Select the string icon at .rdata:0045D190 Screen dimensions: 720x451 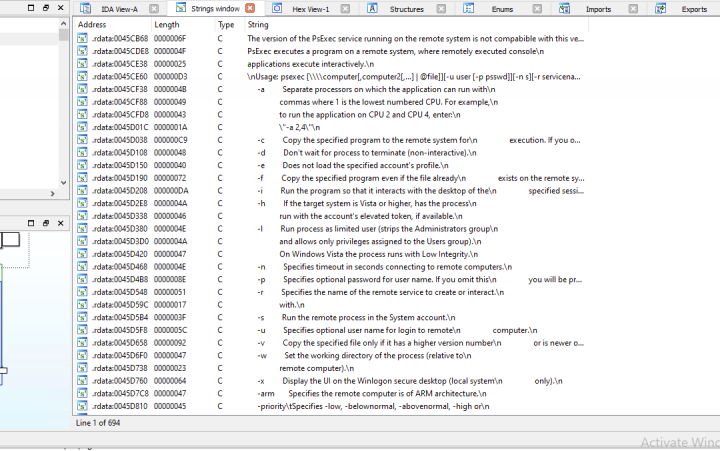[82, 178]
